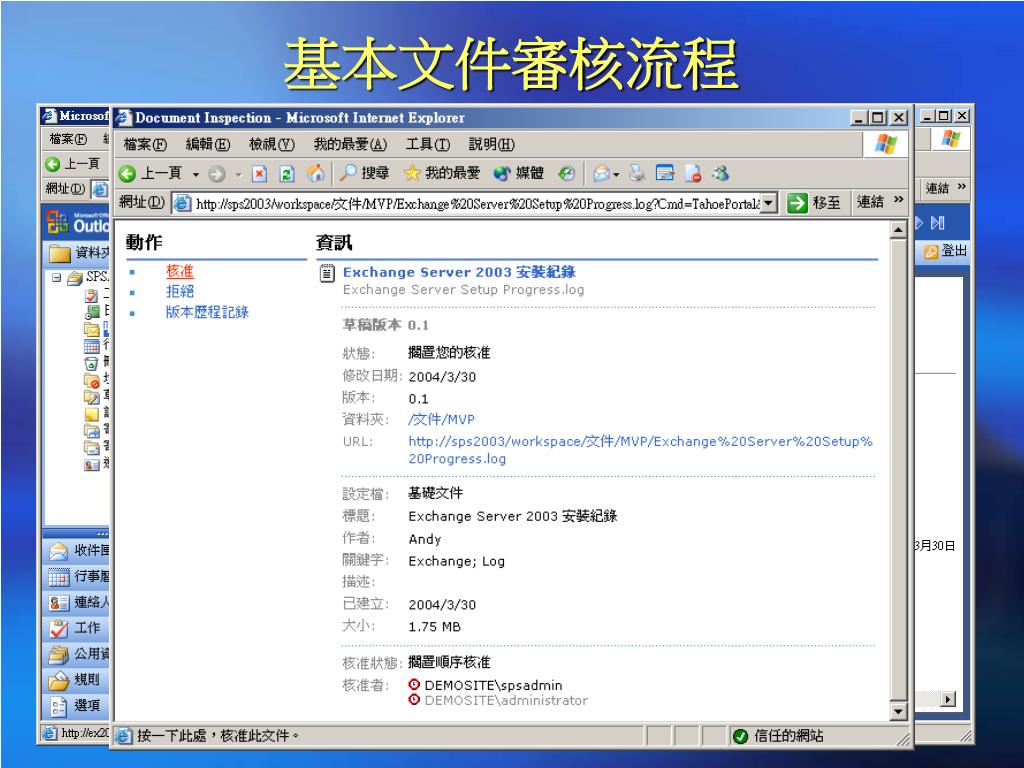Select the DEMOSITE\administrator approver text

506,700
